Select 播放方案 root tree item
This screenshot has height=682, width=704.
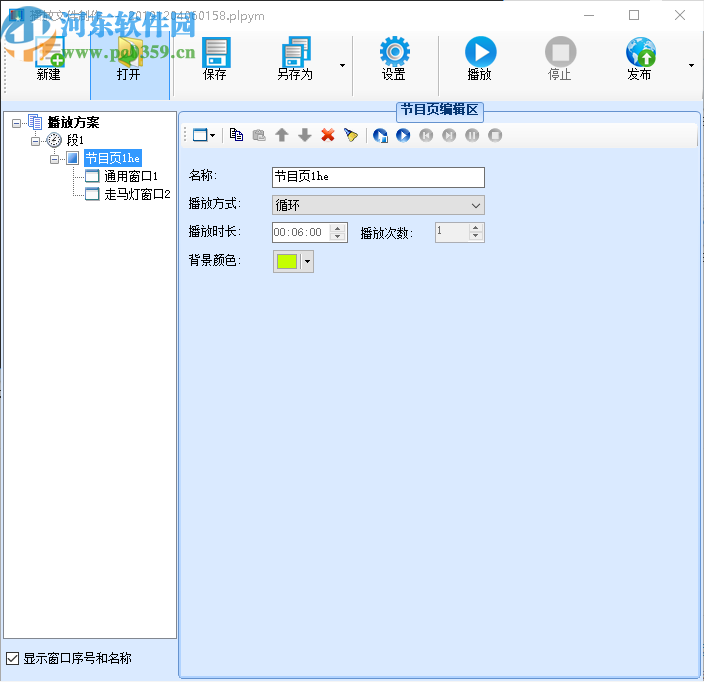click(x=73, y=122)
